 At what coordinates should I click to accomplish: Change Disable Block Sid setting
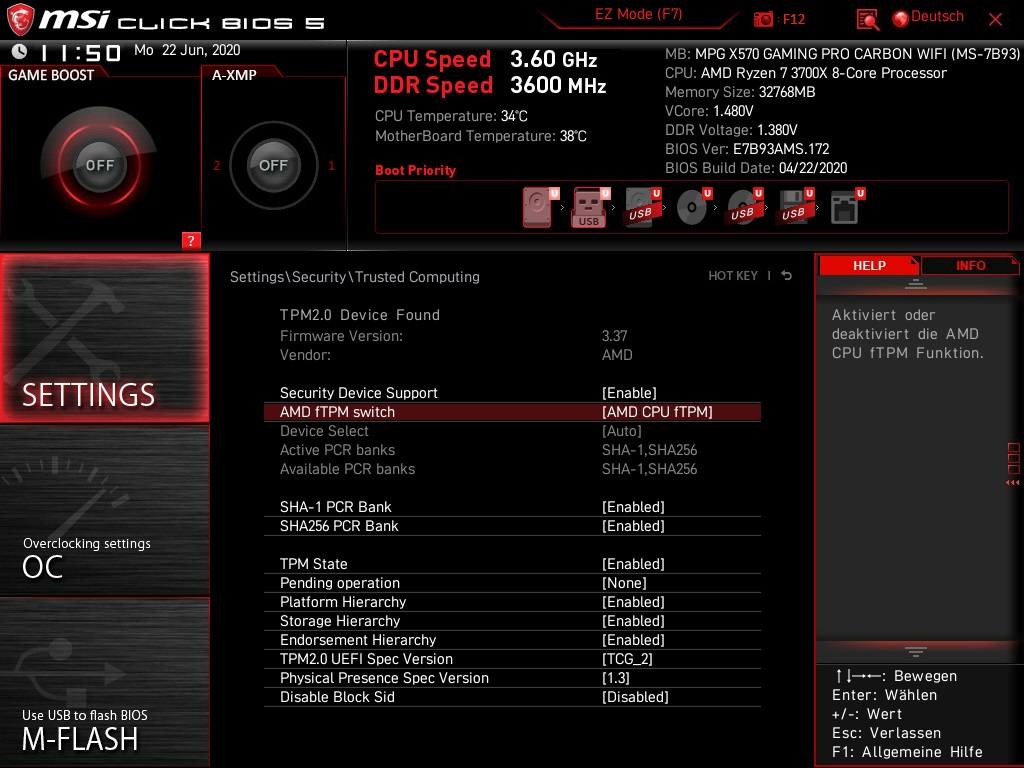(x=512, y=696)
